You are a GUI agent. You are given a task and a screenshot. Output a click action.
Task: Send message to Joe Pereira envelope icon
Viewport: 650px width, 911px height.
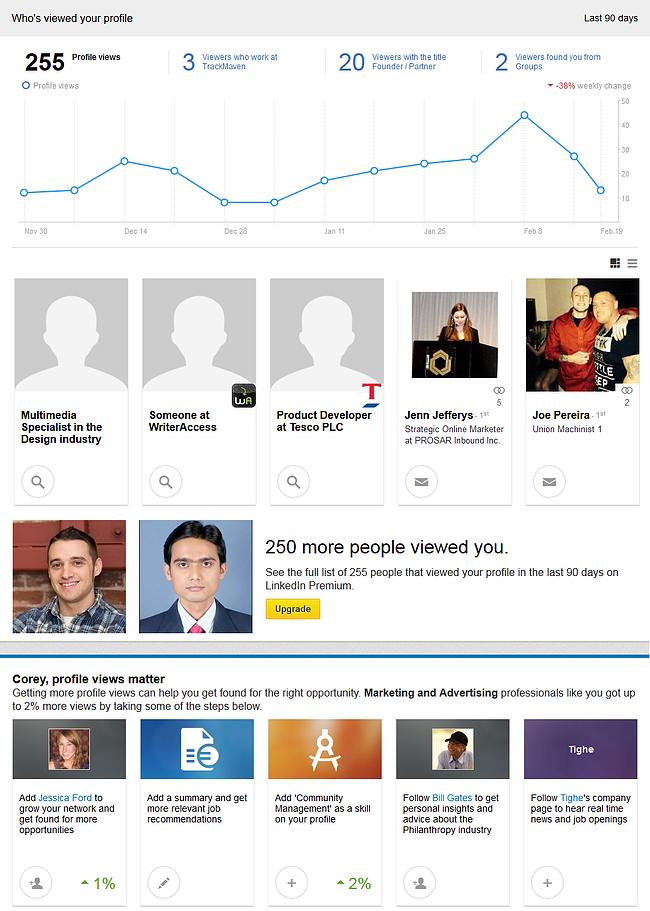point(549,482)
